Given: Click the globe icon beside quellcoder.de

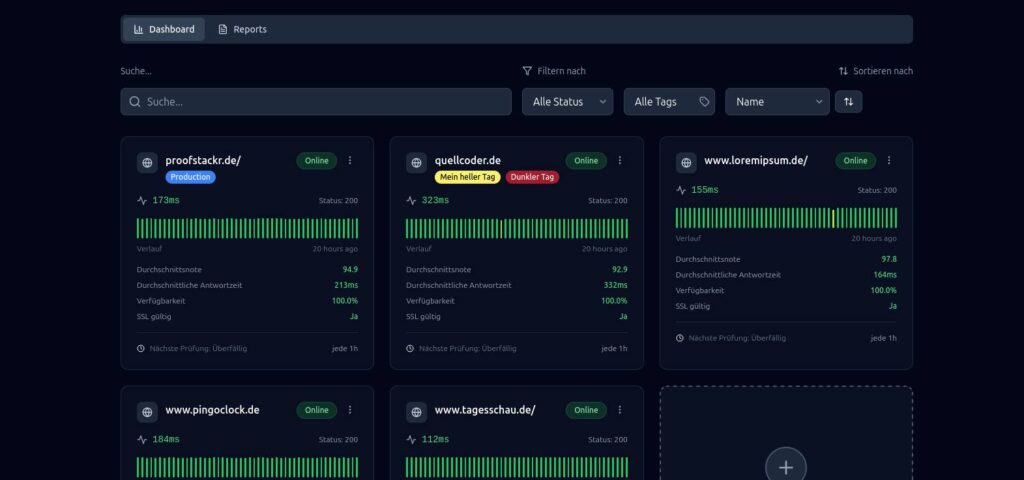Looking at the screenshot, I should pos(416,163).
